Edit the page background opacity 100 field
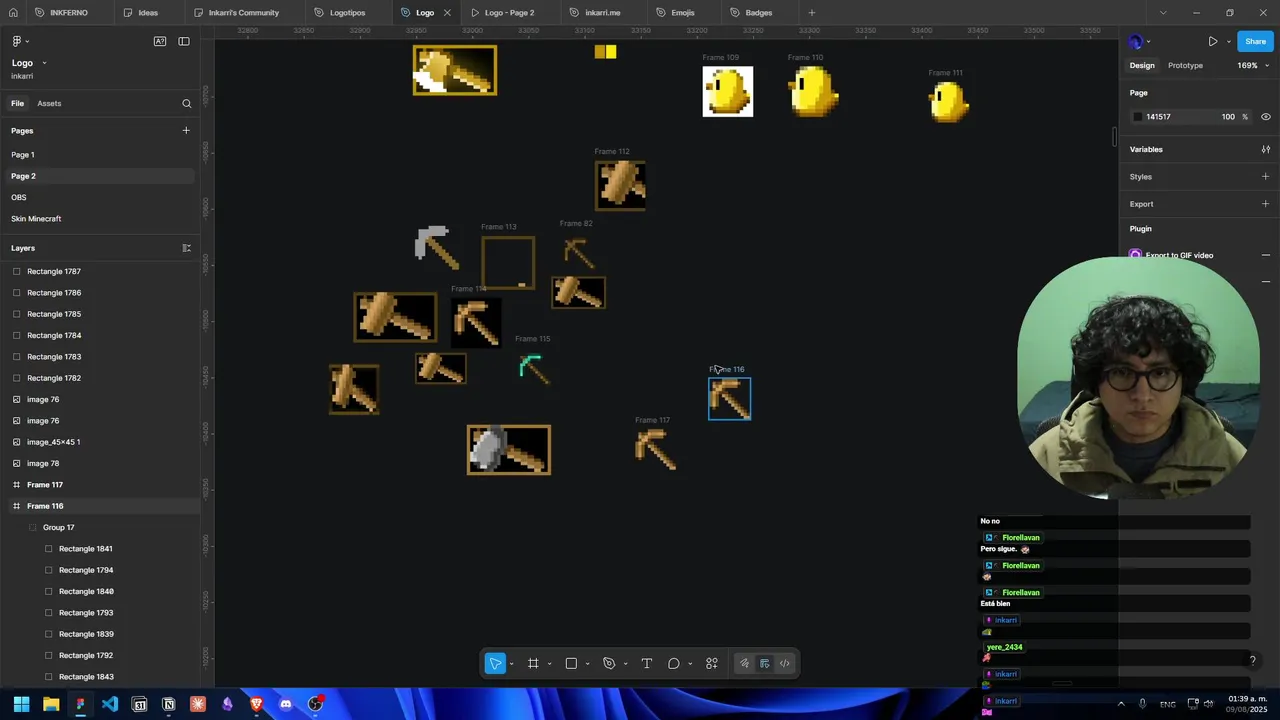This screenshot has height=720, width=1280. [1229, 117]
